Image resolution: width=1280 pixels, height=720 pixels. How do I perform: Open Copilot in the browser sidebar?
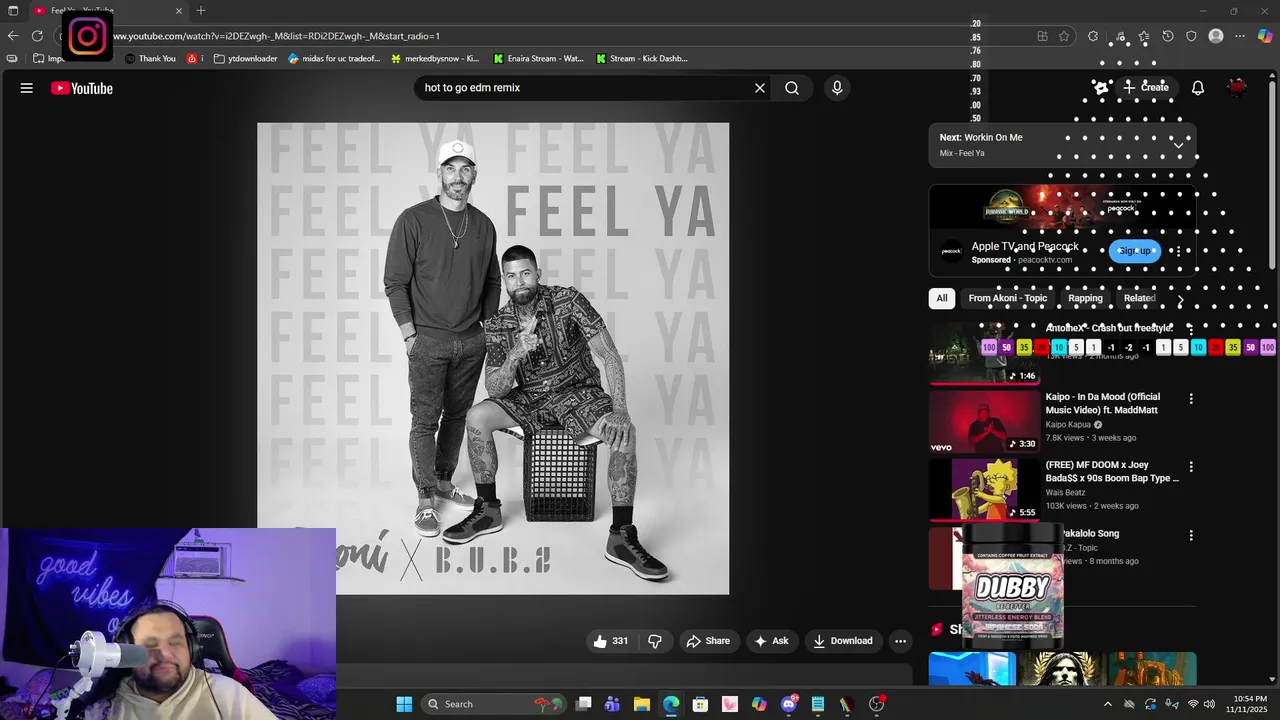click(x=1265, y=36)
